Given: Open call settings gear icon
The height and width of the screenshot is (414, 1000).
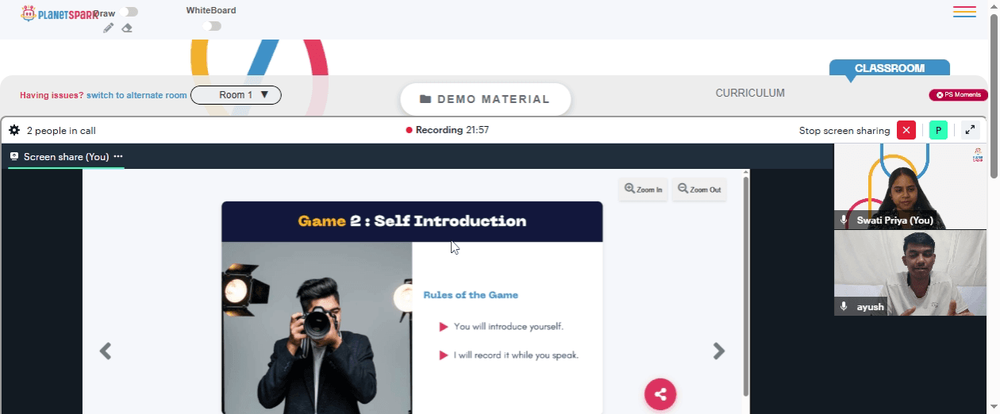Looking at the screenshot, I should click(x=14, y=130).
